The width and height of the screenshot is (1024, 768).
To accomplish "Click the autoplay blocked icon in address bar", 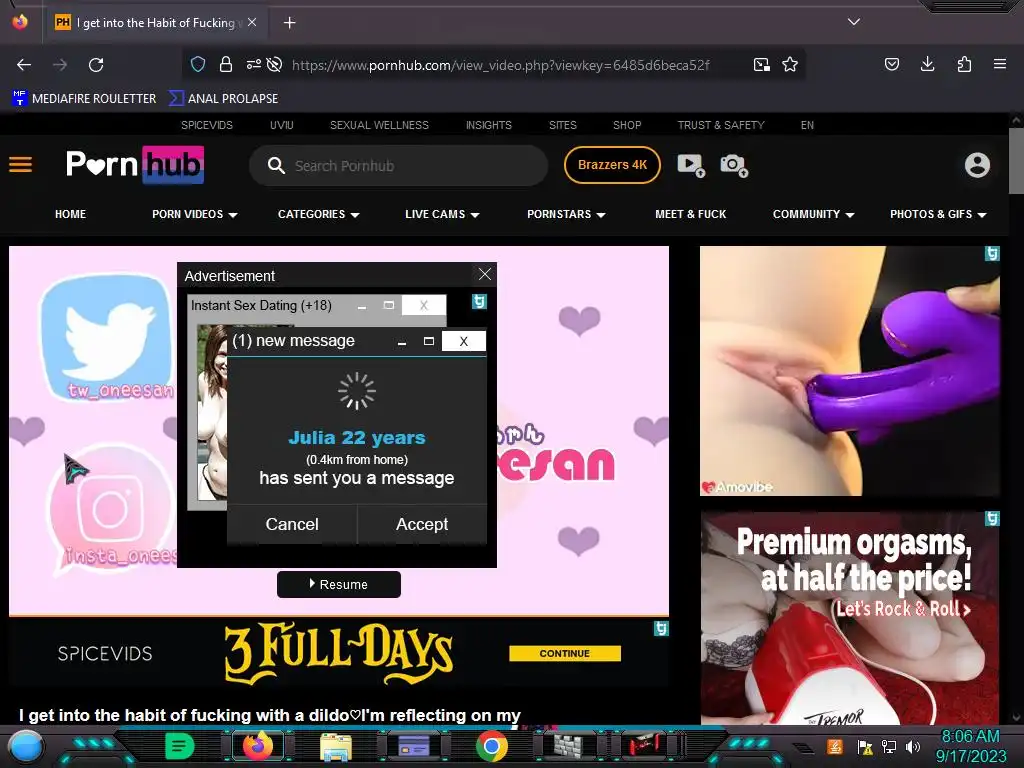I will pyautogui.click(x=275, y=64).
